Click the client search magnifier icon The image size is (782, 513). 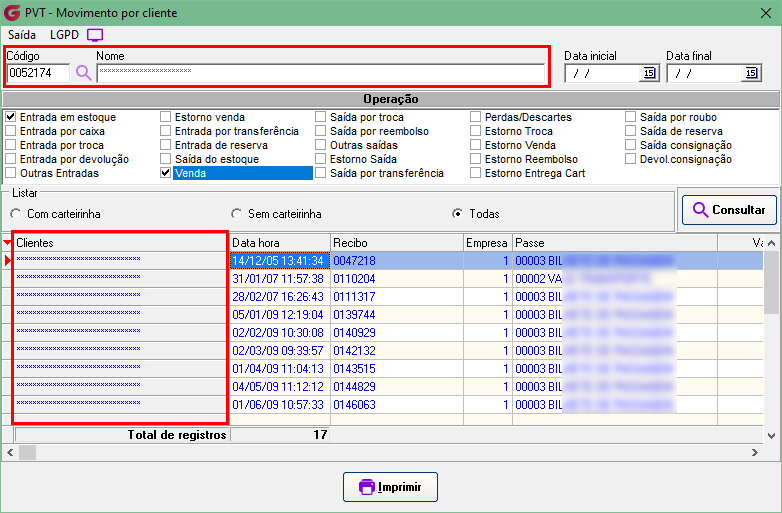click(x=83, y=73)
